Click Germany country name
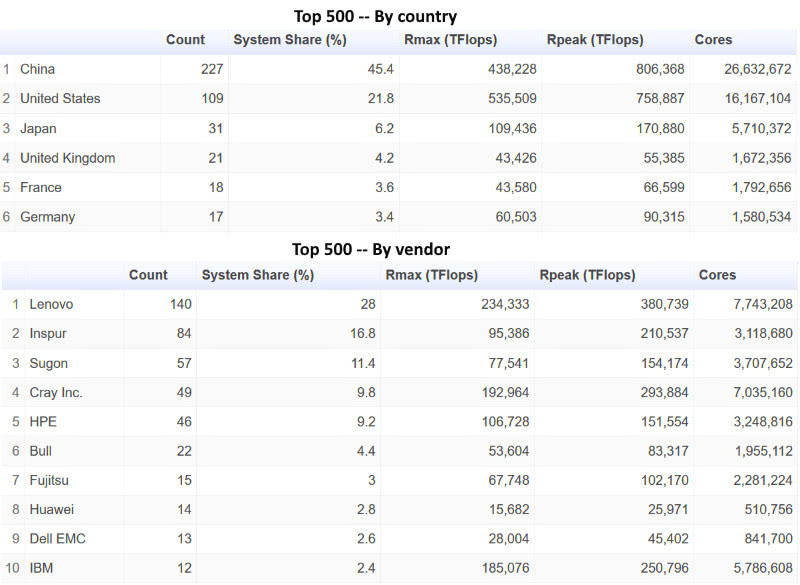Image resolution: width=800 pixels, height=585 pixels. 47,217
